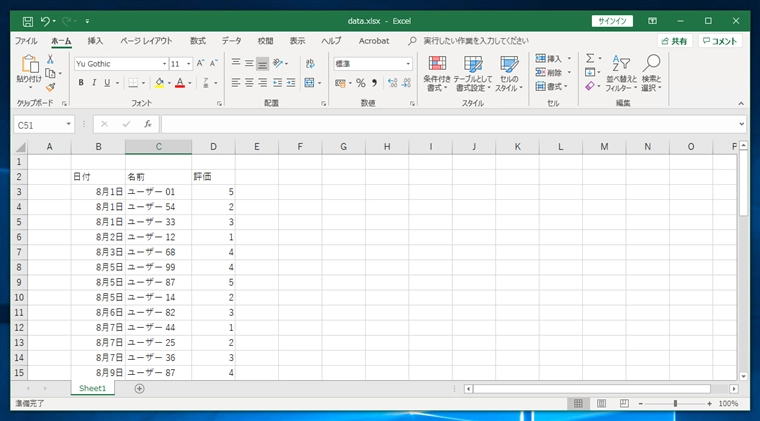Screen dimensions: 760x421
Task: Expand the 標準 number format dropdown
Action: click(408, 64)
